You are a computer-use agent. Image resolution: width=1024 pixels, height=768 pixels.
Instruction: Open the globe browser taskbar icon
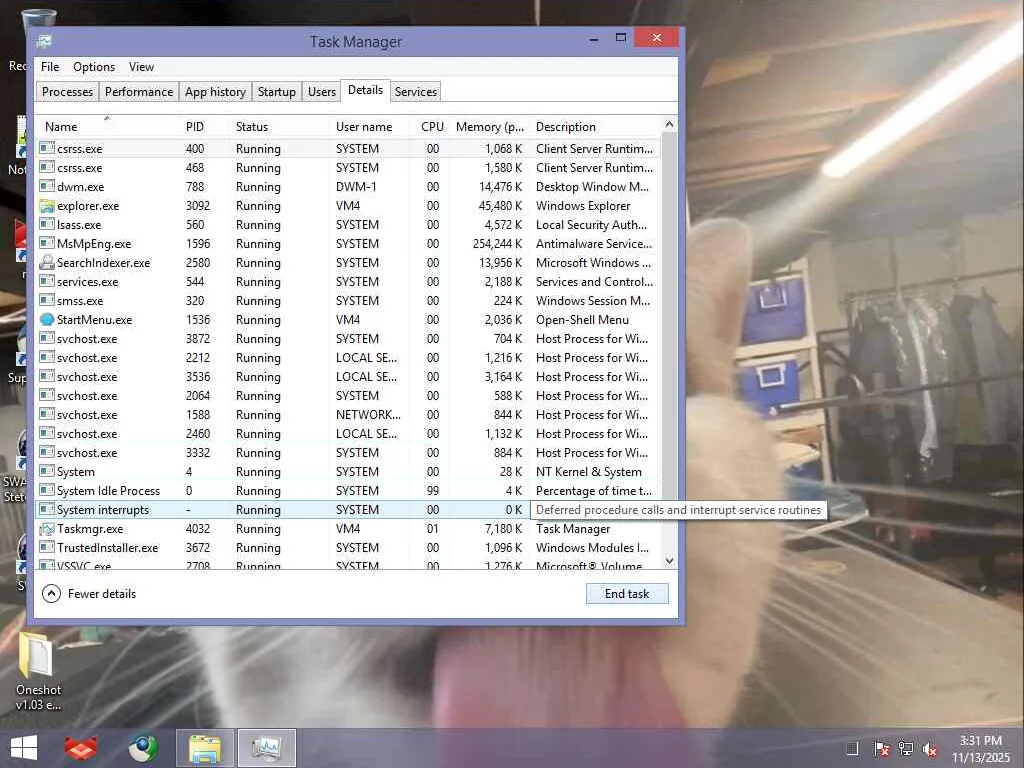coord(143,748)
